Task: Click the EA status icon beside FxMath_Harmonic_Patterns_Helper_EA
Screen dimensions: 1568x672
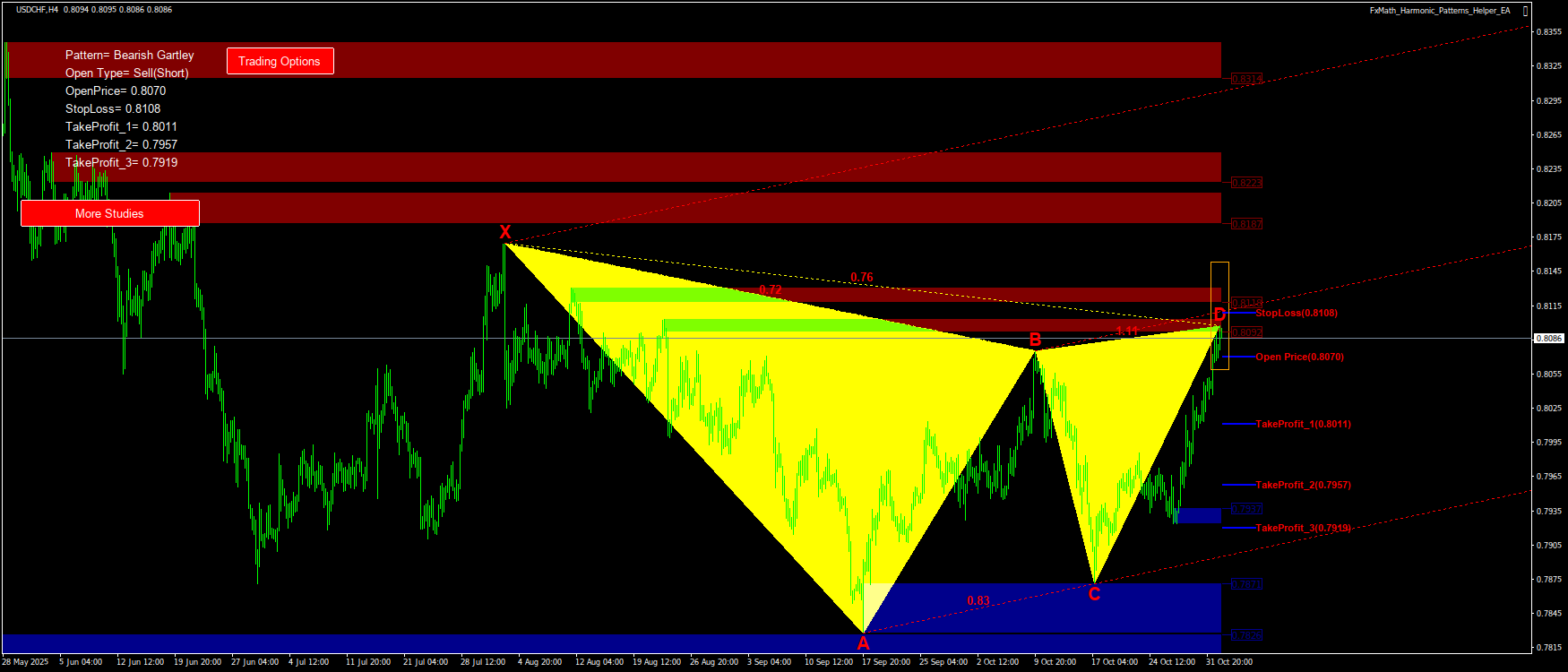Action: click(x=1526, y=11)
